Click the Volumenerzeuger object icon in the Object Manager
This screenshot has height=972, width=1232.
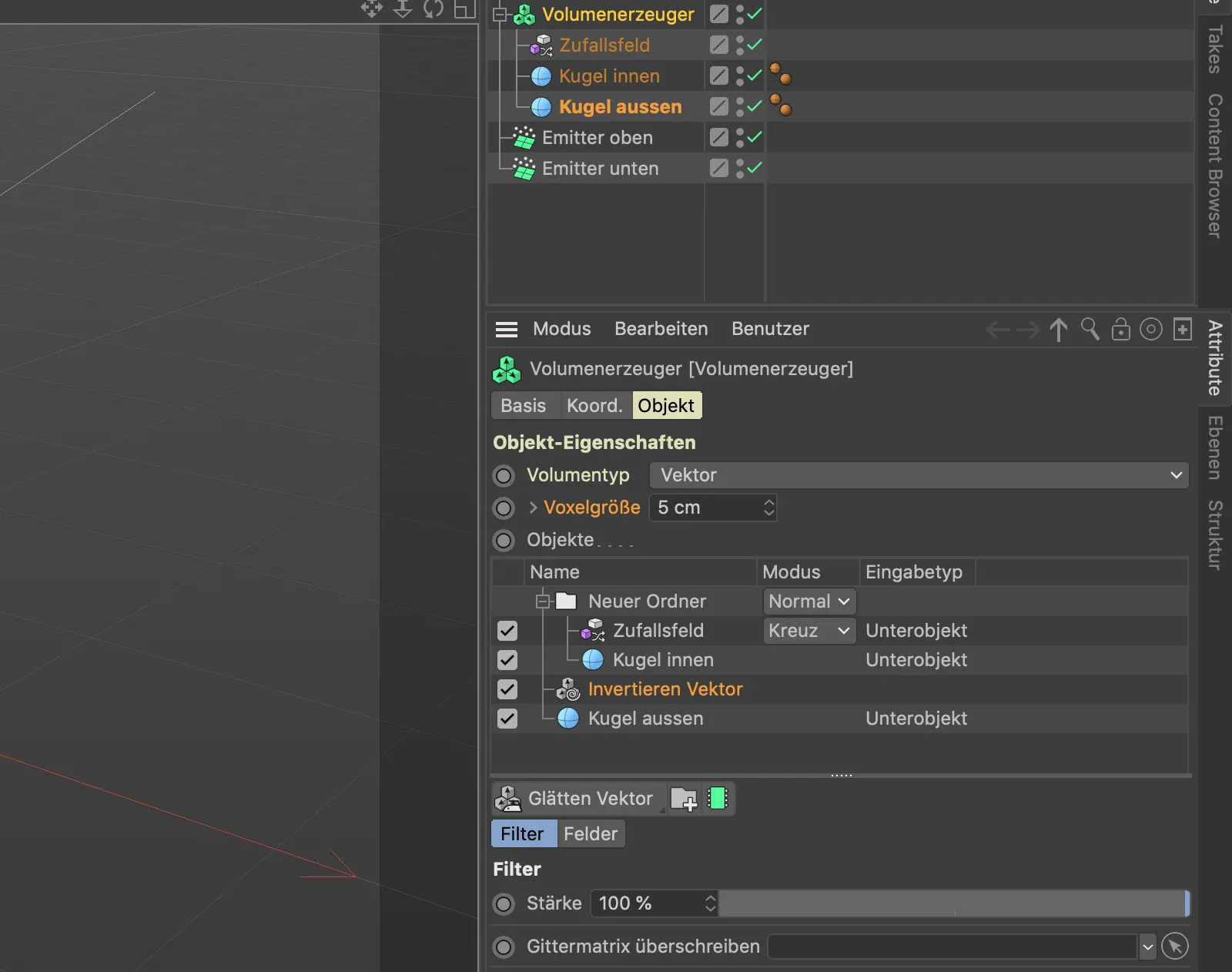[524, 15]
